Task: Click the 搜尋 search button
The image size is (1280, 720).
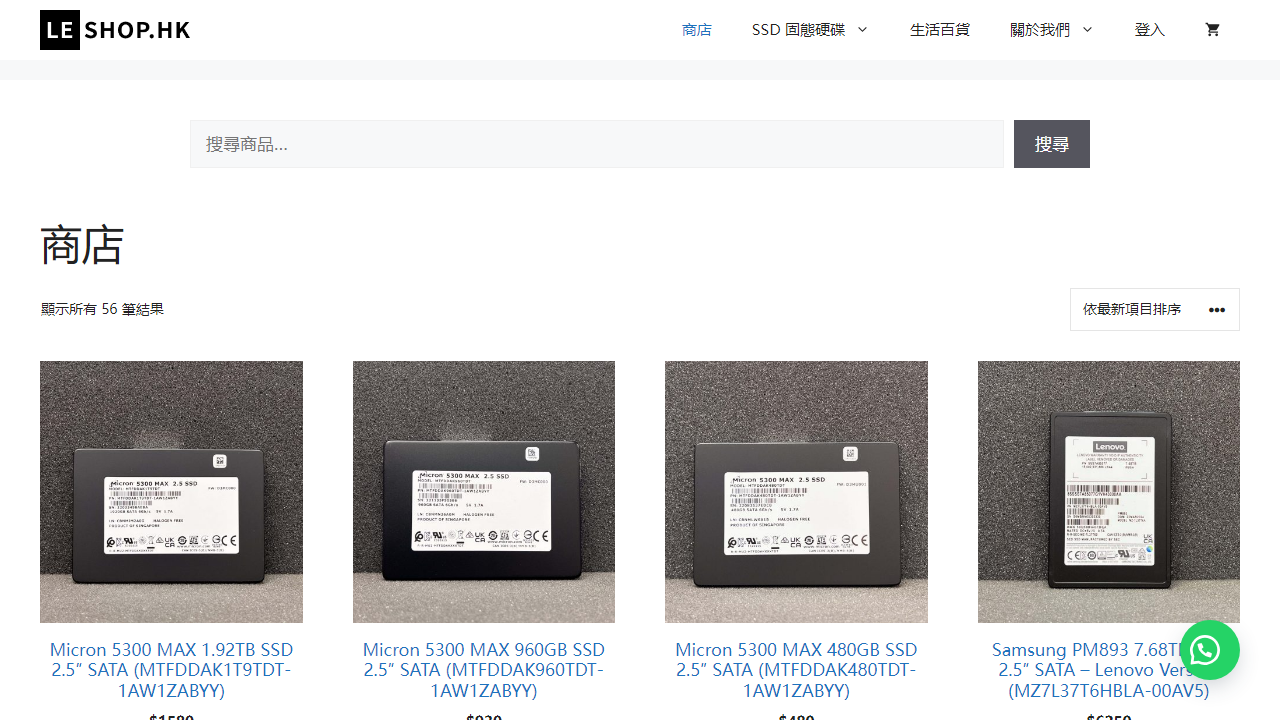Action: tap(1052, 144)
